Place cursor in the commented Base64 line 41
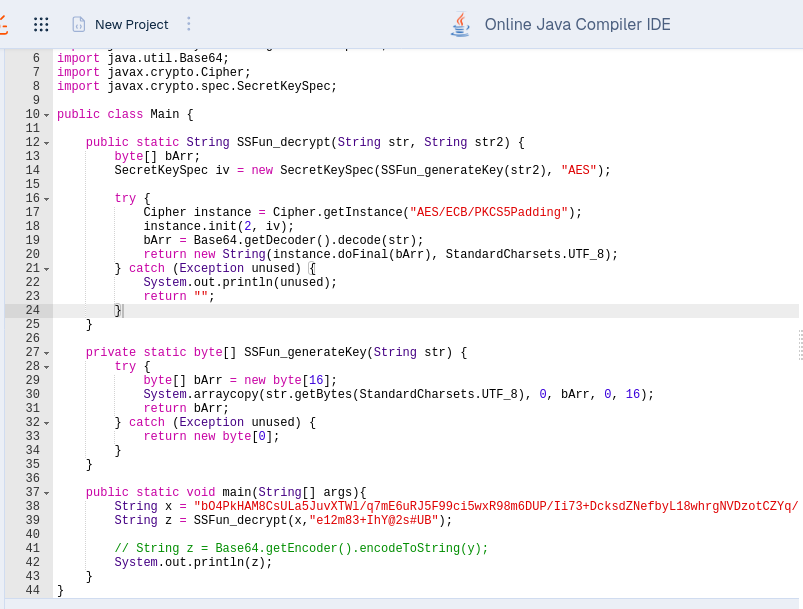 [300, 548]
